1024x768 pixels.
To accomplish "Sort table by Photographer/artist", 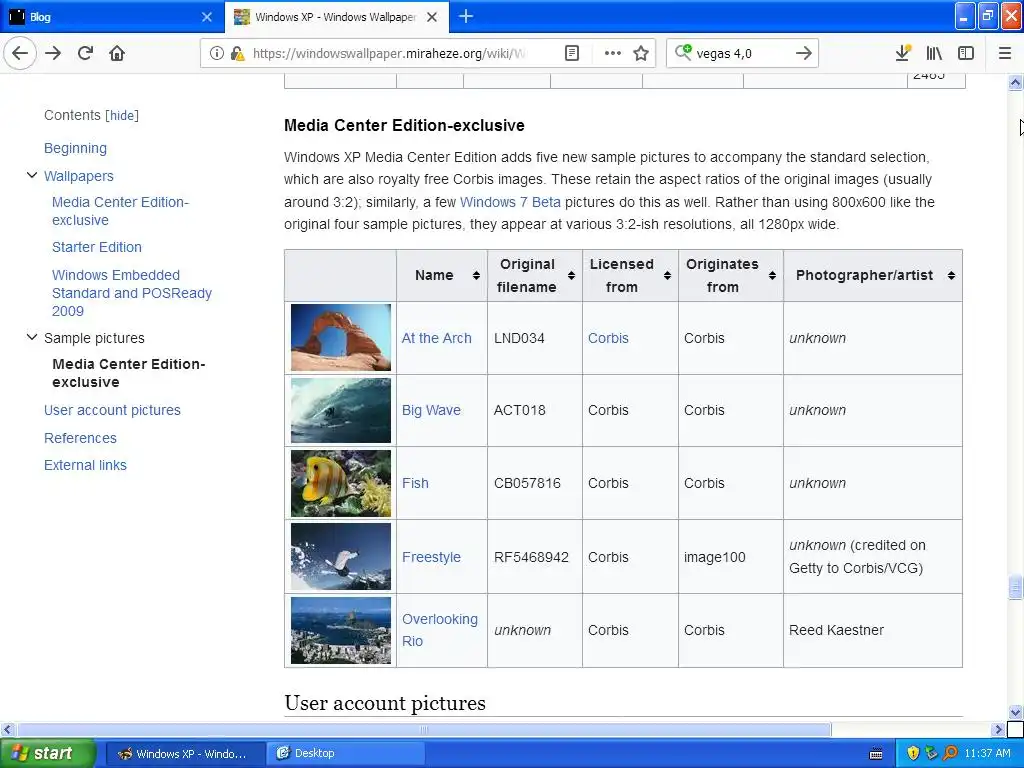I will click(951, 276).
